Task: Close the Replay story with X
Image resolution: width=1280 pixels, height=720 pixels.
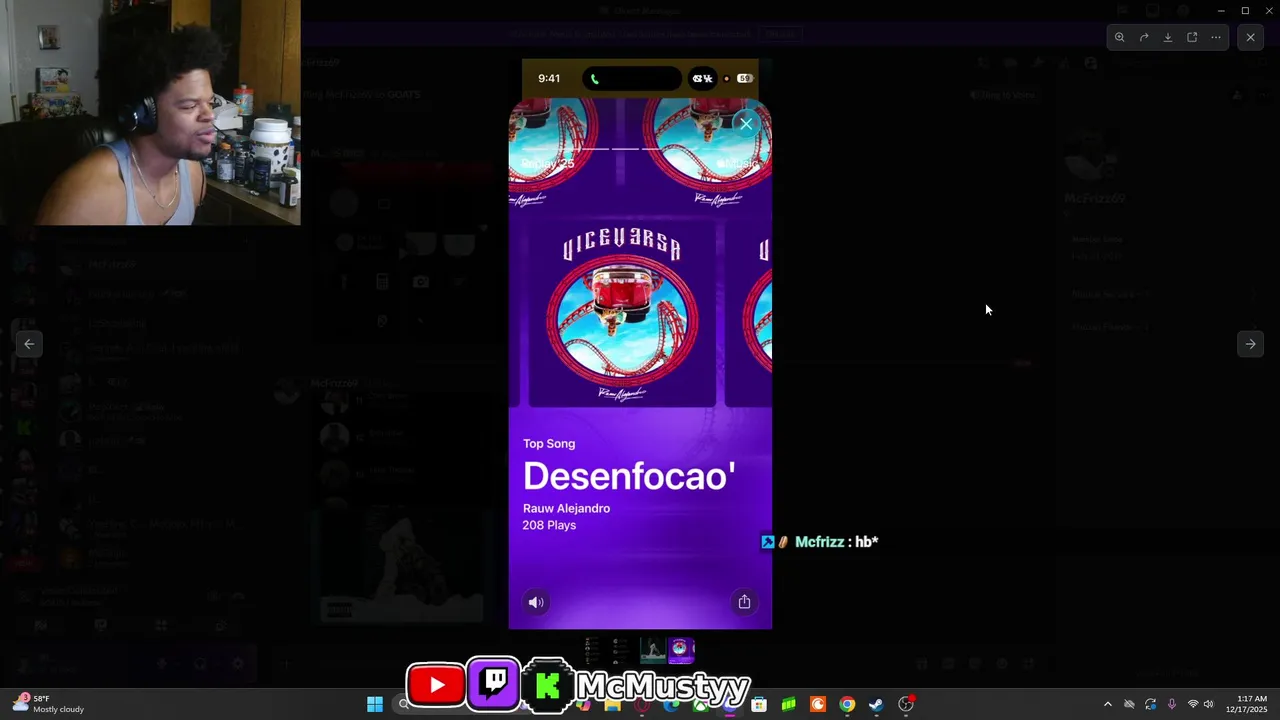Action: coord(746,124)
